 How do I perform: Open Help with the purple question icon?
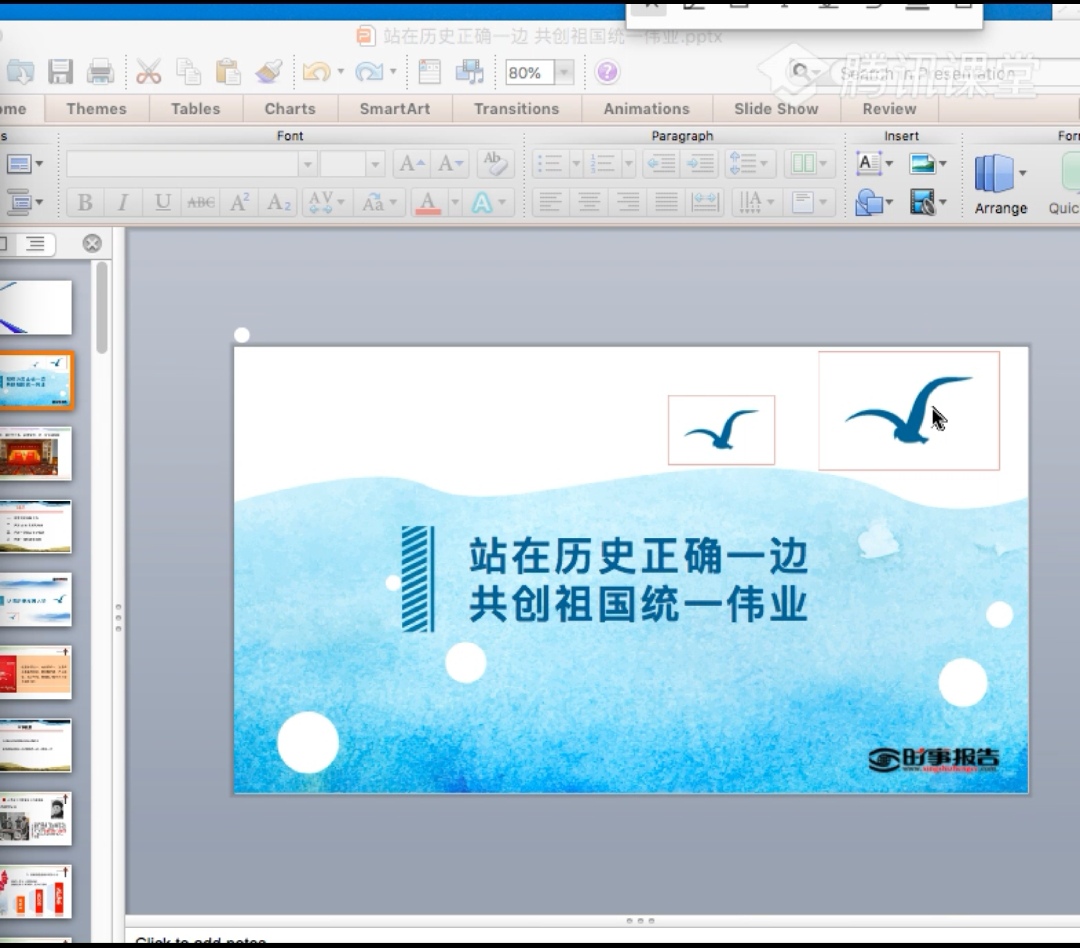coord(607,72)
